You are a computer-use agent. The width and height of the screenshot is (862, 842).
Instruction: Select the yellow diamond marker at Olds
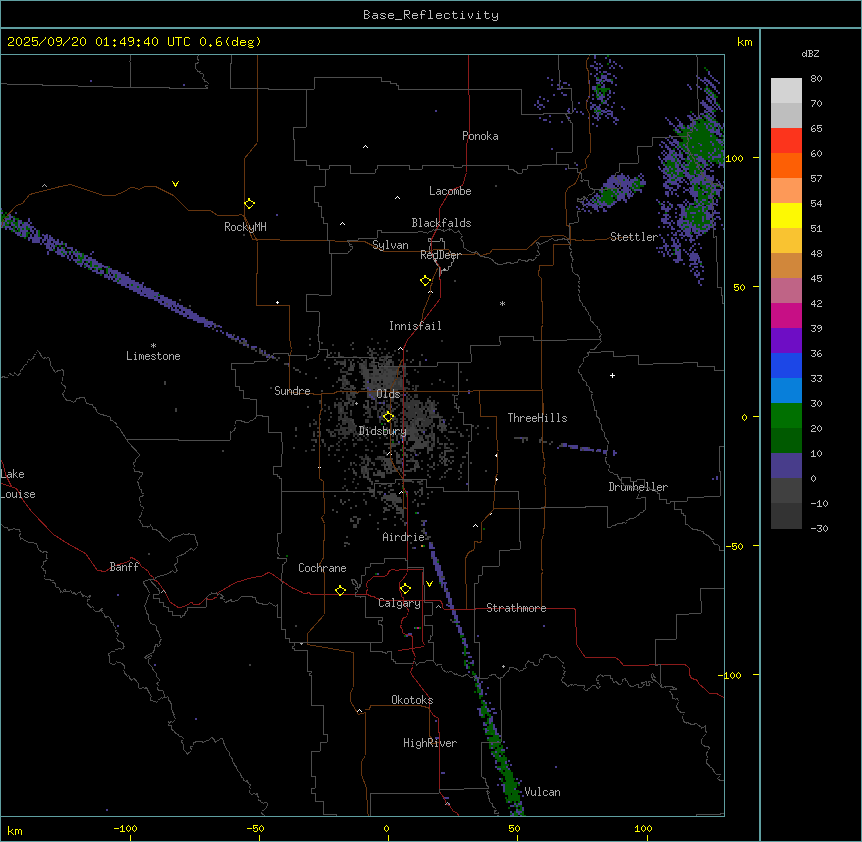coord(389,417)
